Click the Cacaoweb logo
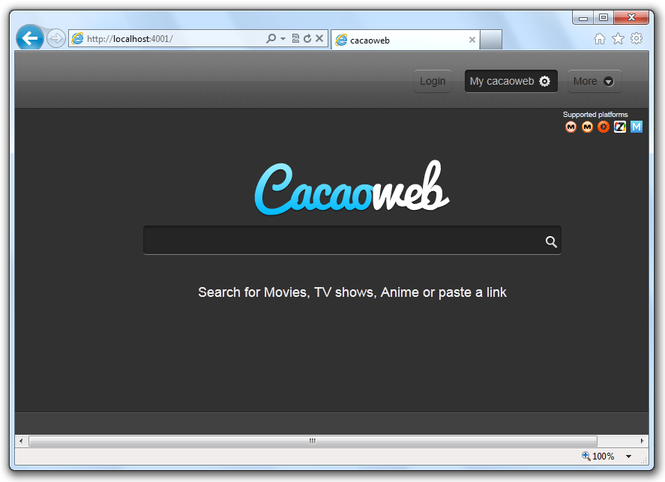Viewport: 665px width, 482px height. pyautogui.click(x=352, y=187)
